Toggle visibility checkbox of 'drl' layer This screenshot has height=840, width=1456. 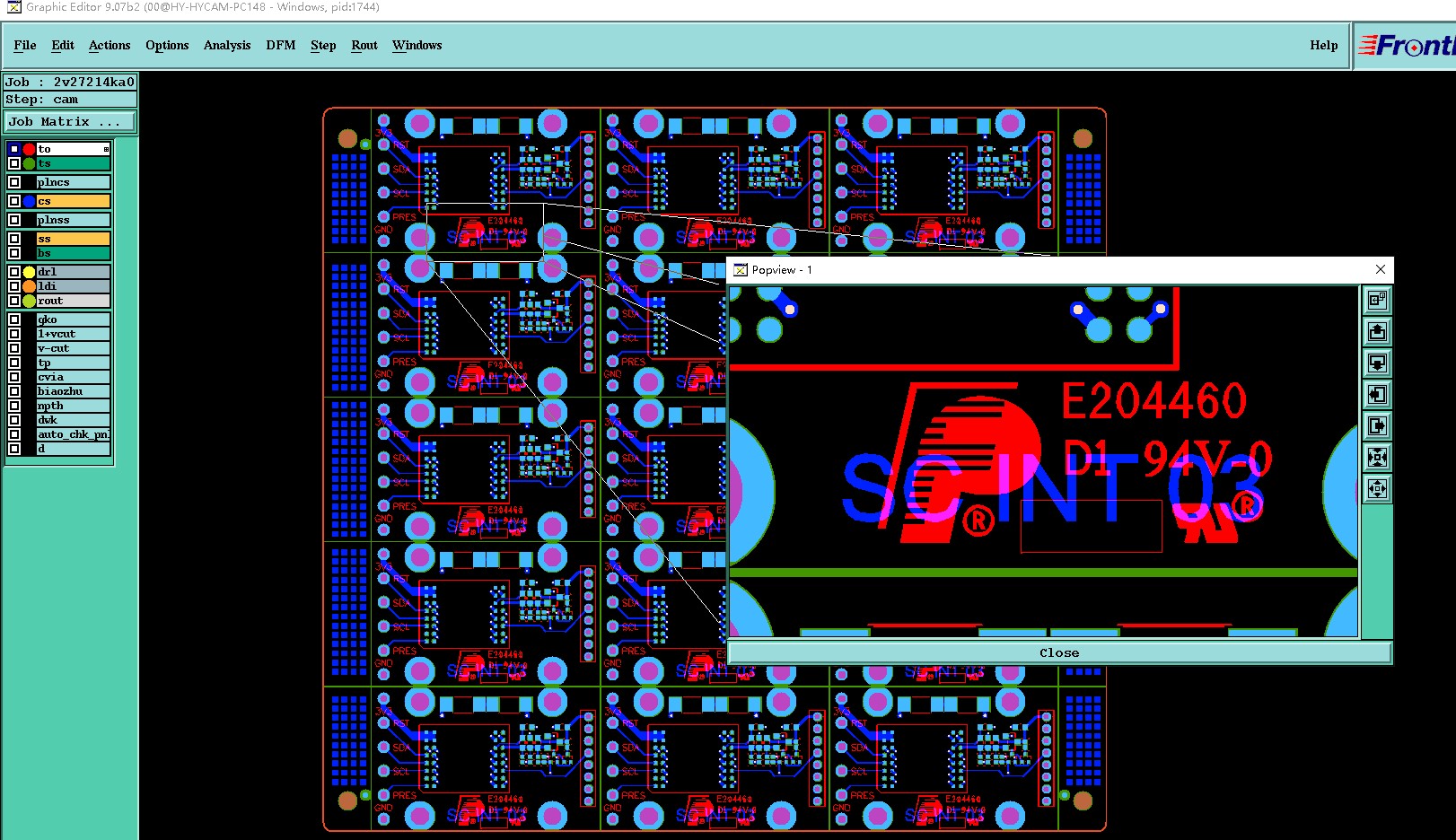pos(14,272)
